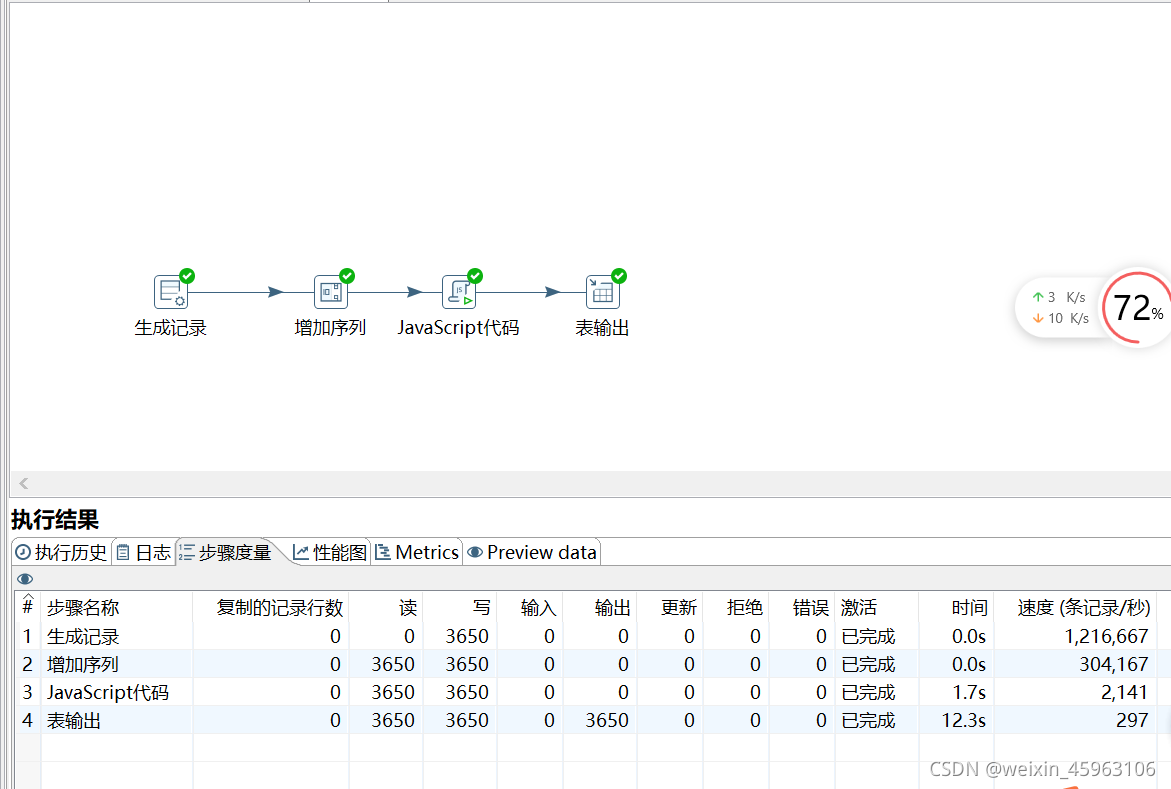Click the 表输出 label on the canvas
The height and width of the screenshot is (789, 1171).
click(x=602, y=328)
